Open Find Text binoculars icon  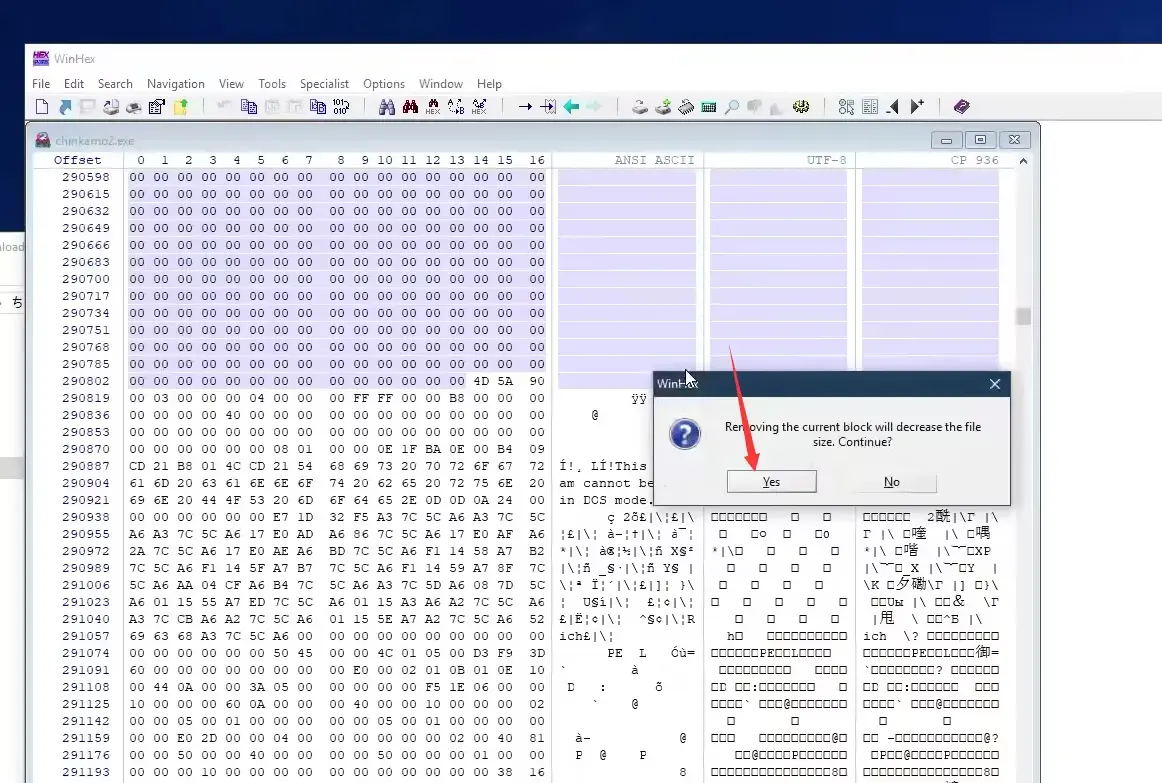[387, 107]
